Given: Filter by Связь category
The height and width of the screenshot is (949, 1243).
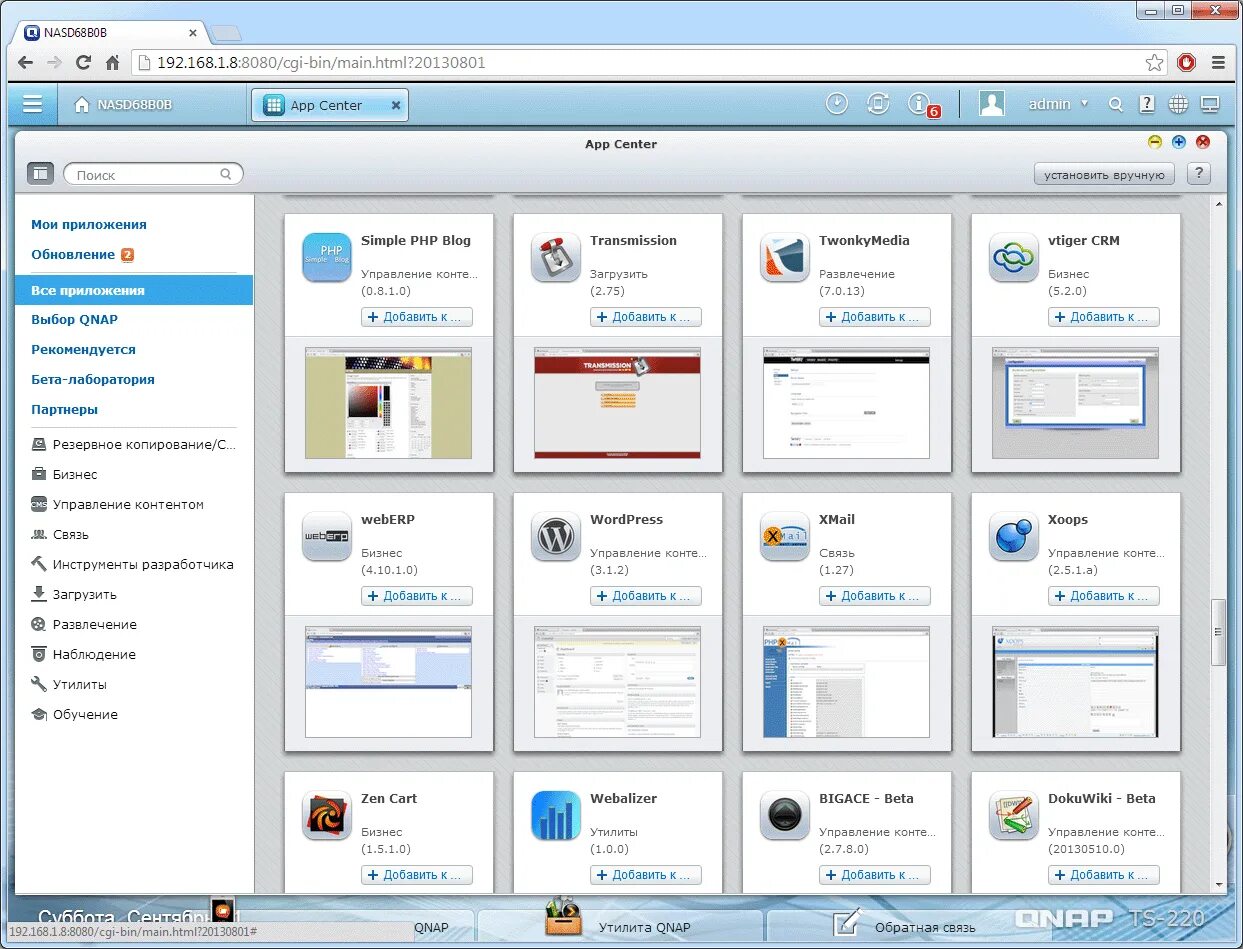Looking at the screenshot, I should (60, 535).
